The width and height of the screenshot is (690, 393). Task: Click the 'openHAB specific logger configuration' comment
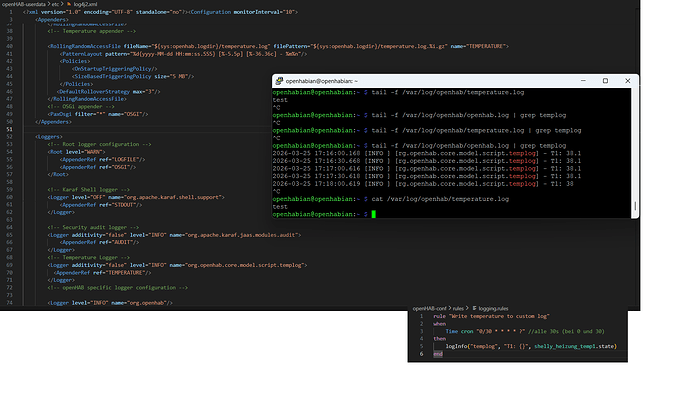(117, 288)
